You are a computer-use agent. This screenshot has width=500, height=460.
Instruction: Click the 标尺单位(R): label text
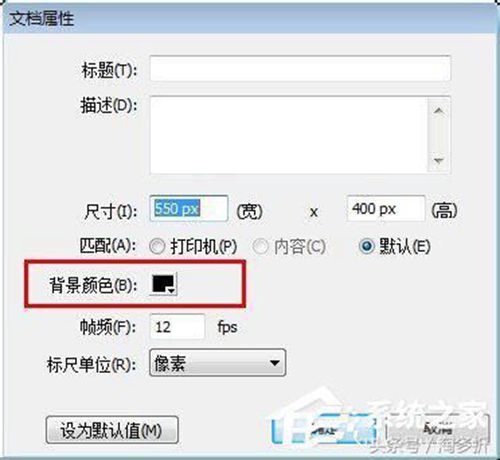coord(92,364)
